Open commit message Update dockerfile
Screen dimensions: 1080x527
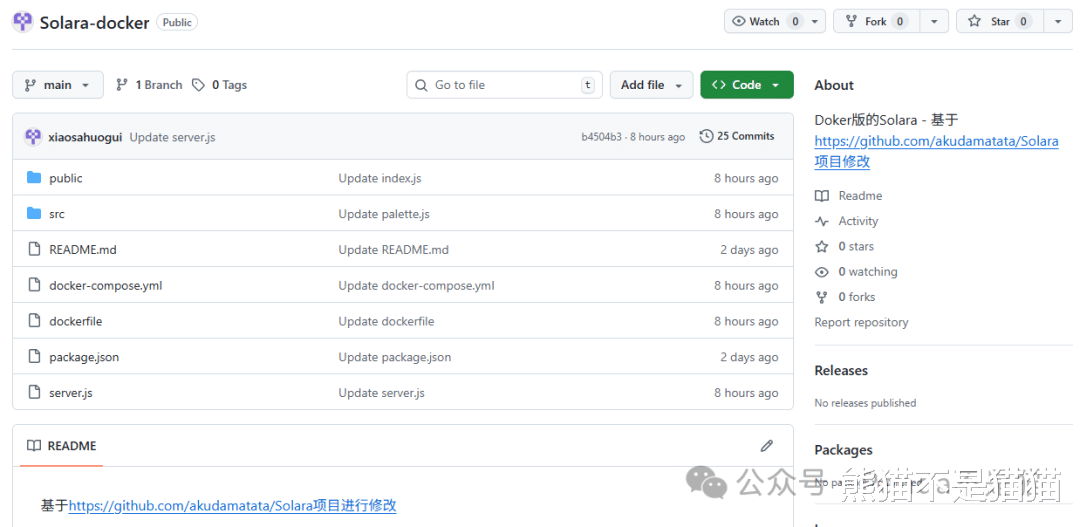click(x=386, y=322)
